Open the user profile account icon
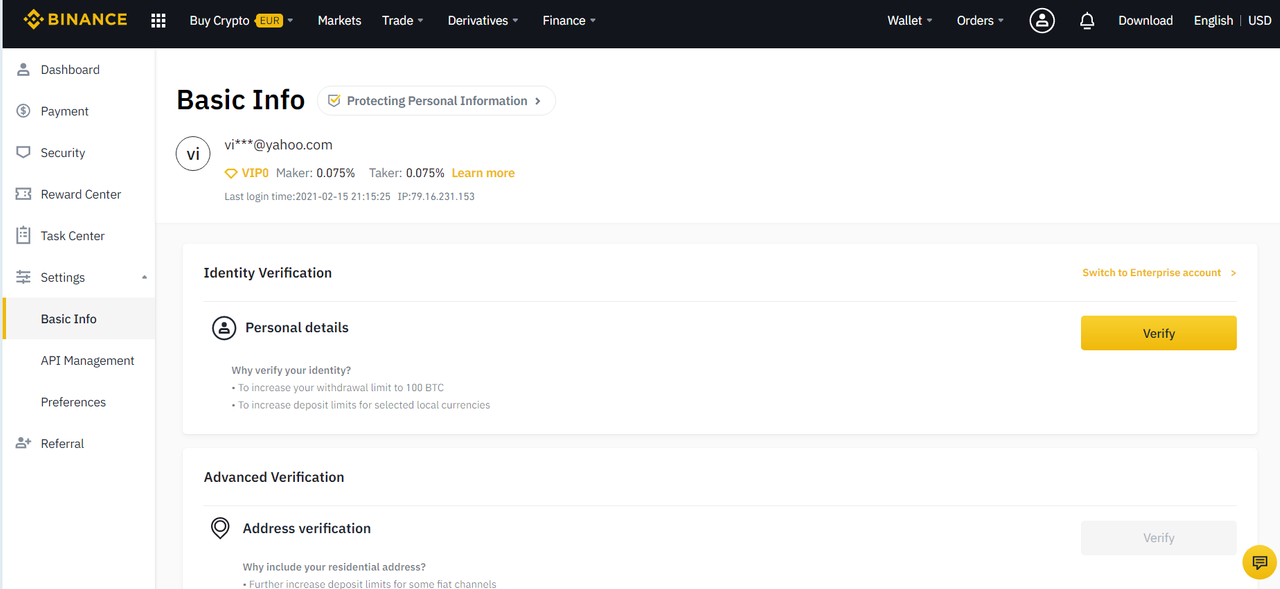The width and height of the screenshot is (1280, 589). pos(1042,20)
